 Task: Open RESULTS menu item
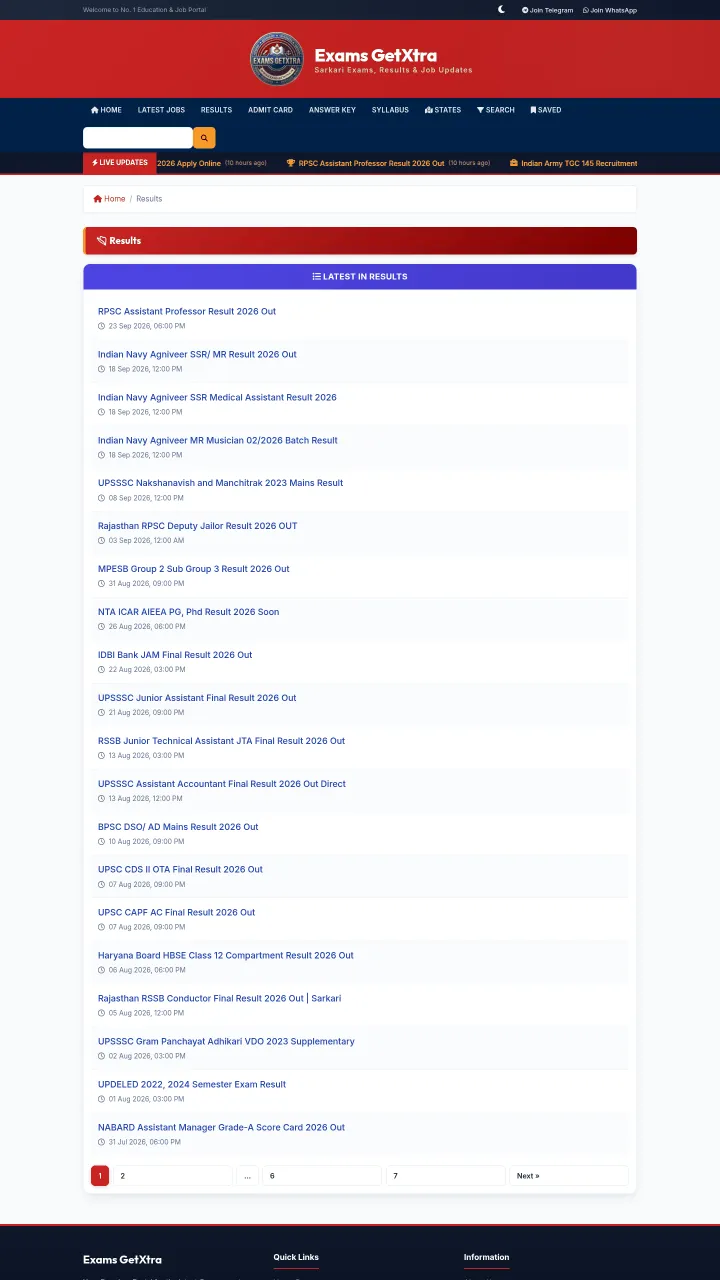[216, 110]
